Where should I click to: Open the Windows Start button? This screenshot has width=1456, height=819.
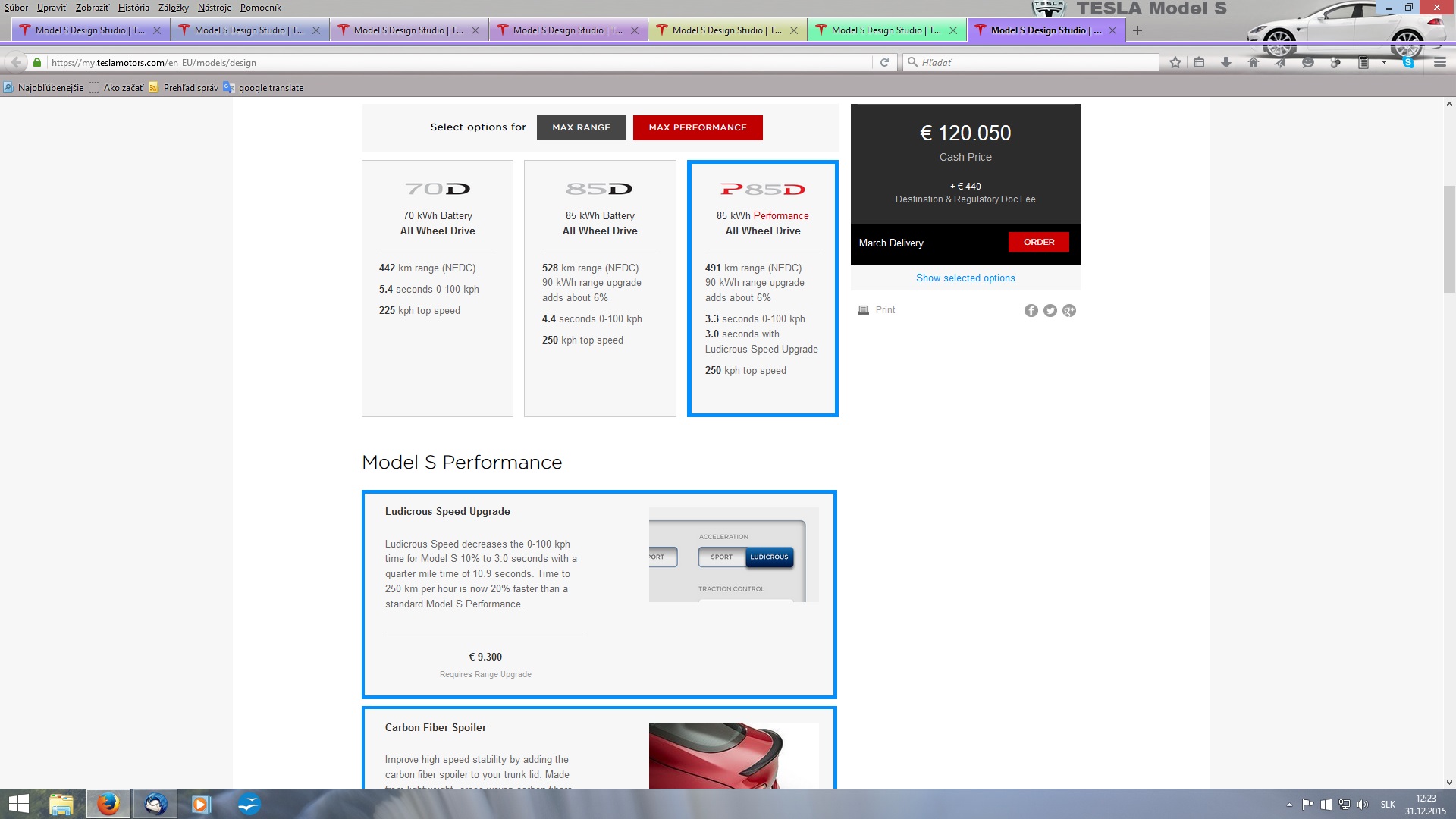pyautogui.click(x=18, y=804)
